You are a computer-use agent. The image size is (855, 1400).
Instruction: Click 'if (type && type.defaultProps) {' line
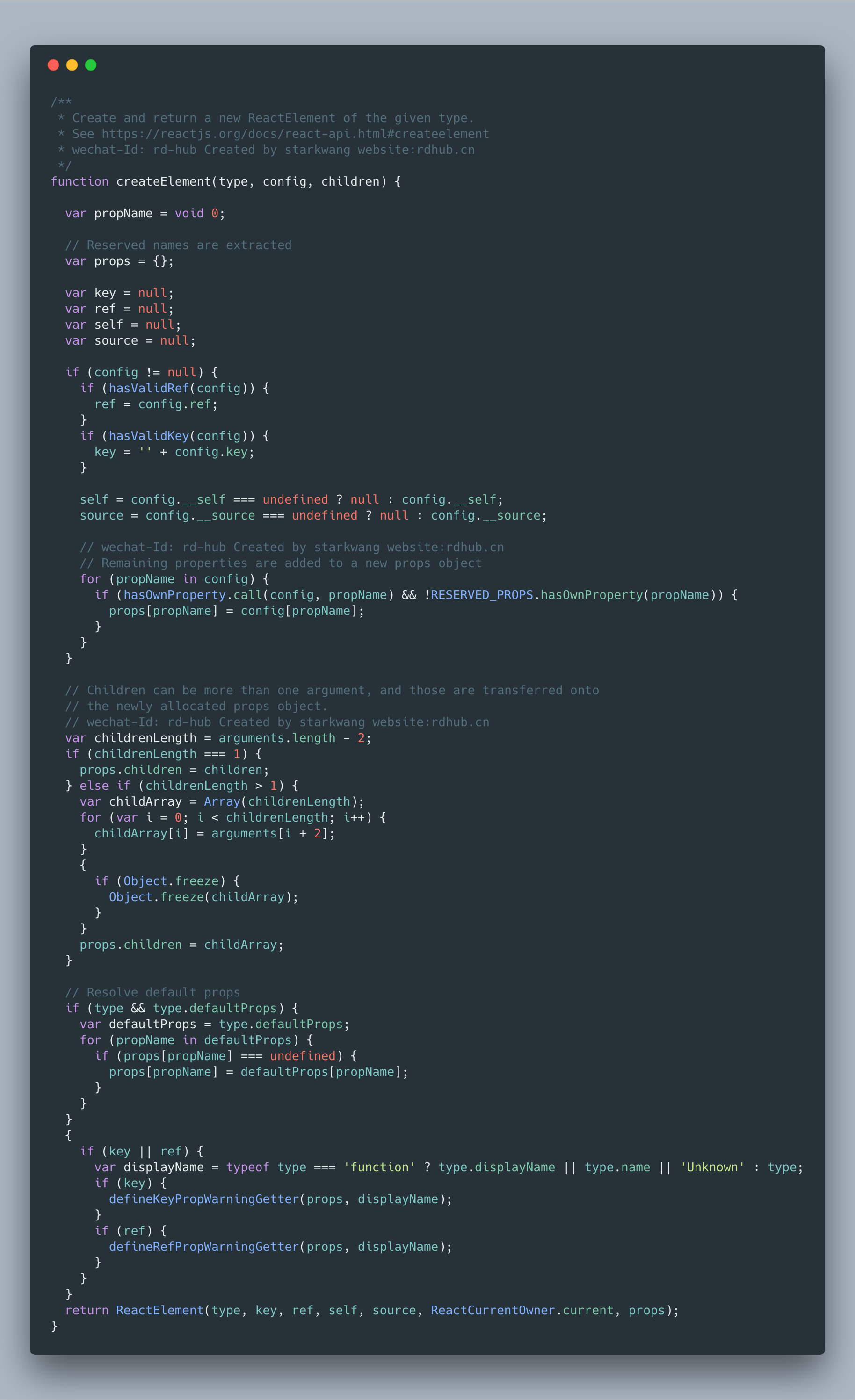click(182, 1009)
